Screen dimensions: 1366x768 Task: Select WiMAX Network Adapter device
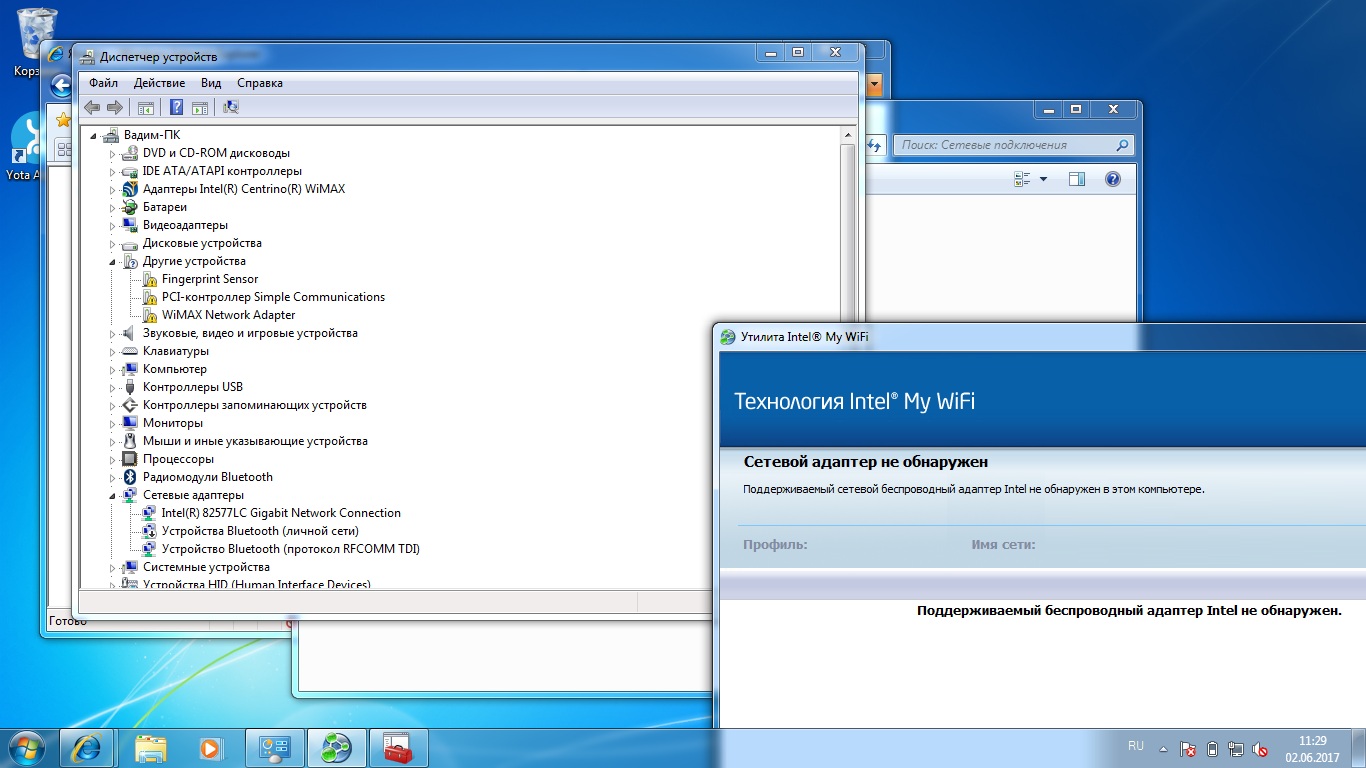pyautogui.click(x=228, y=315)
